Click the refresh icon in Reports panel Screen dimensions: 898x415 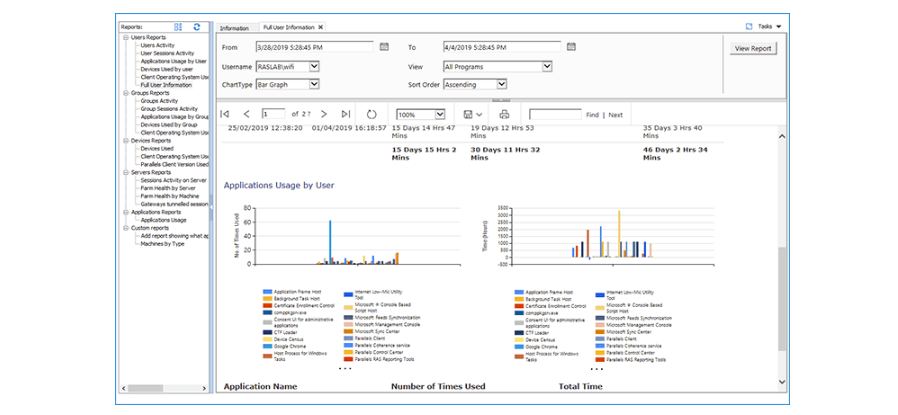(x=197, y=27)
